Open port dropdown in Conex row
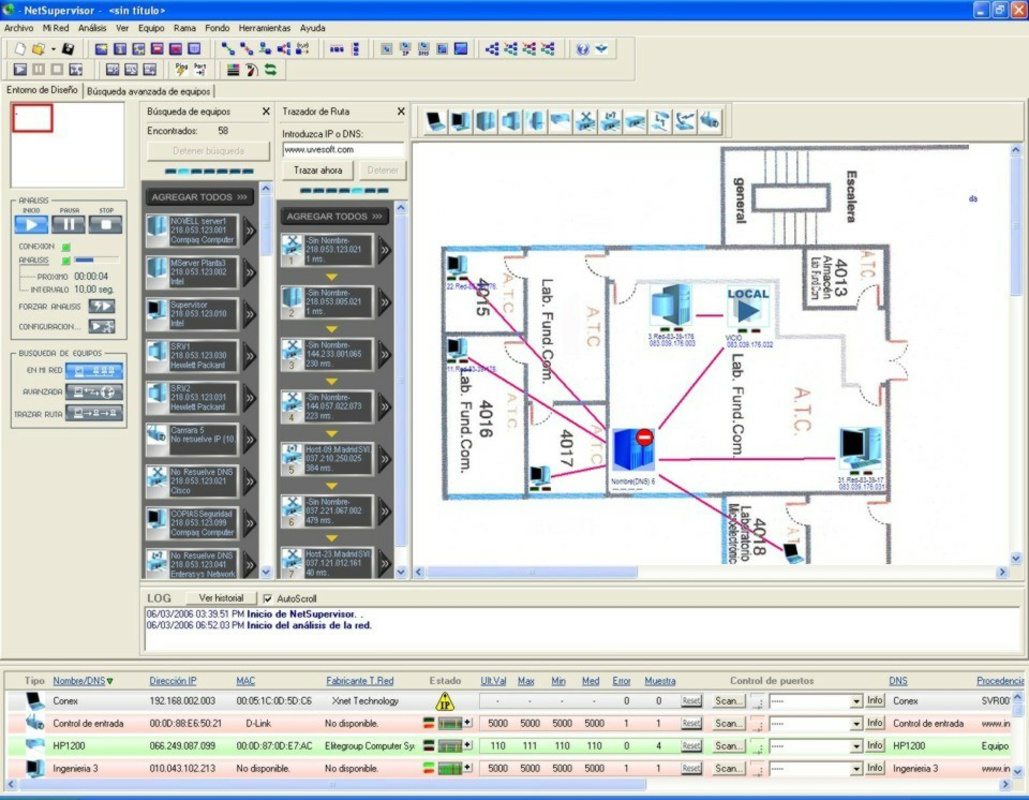1029x800 pixels. click(856, 702)
